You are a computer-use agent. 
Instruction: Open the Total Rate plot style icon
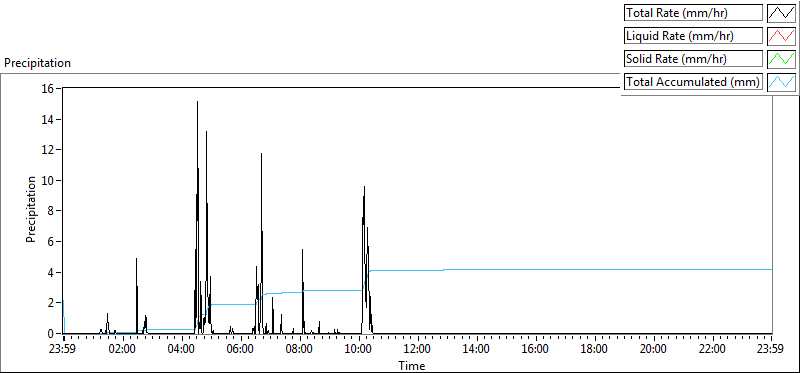click(x=781, y=13)
